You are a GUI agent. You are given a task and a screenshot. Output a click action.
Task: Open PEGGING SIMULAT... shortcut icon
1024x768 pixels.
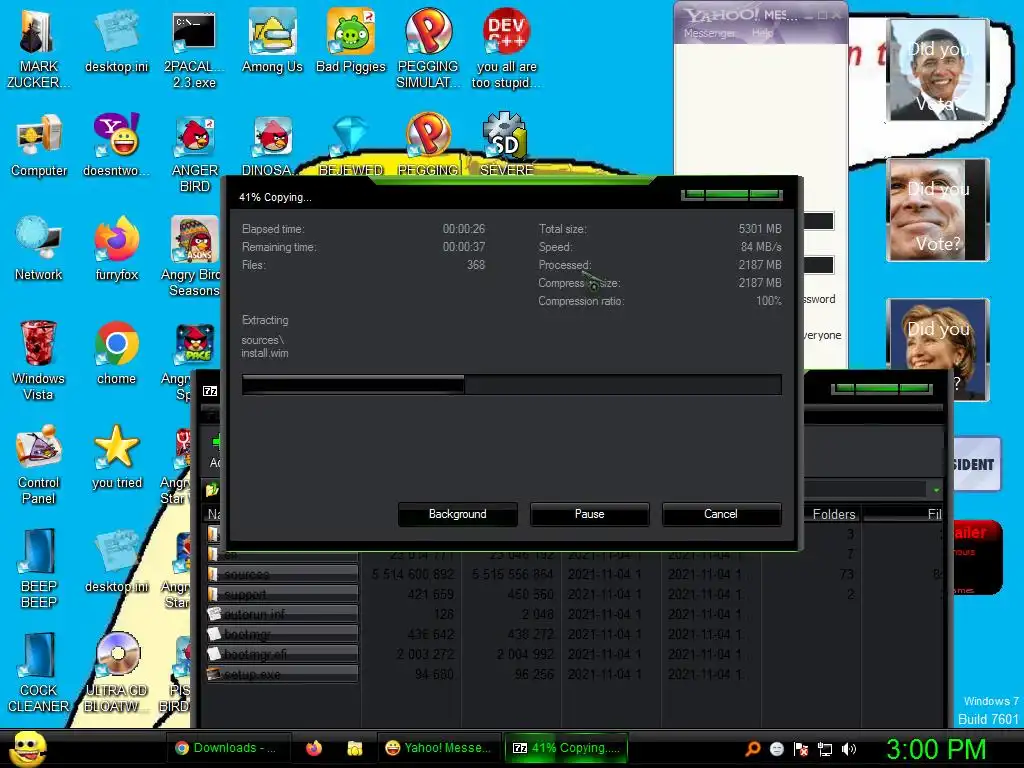tap(428, 49)
